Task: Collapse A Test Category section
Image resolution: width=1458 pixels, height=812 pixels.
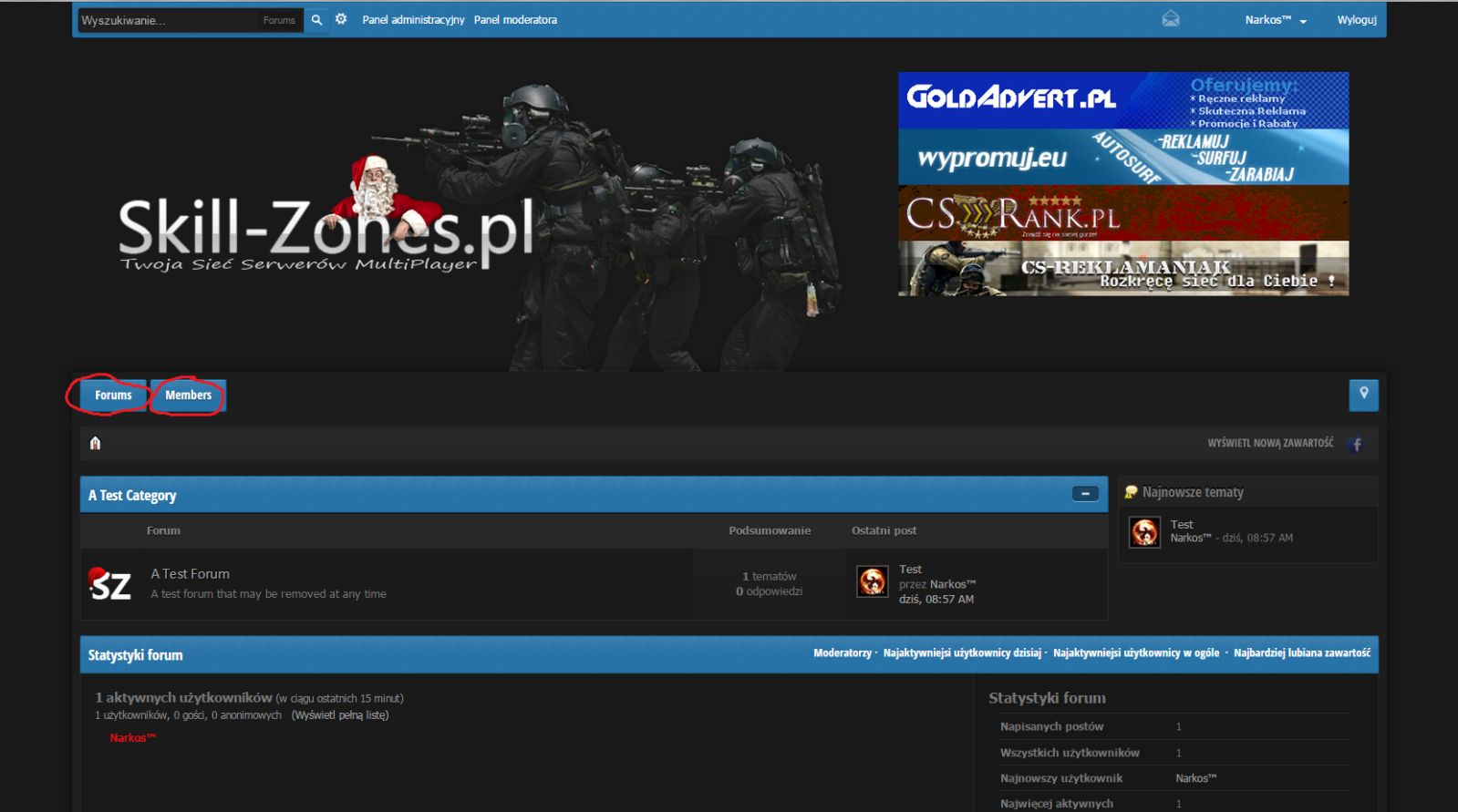Action: pyautogui.click(x=1084, y=494)
